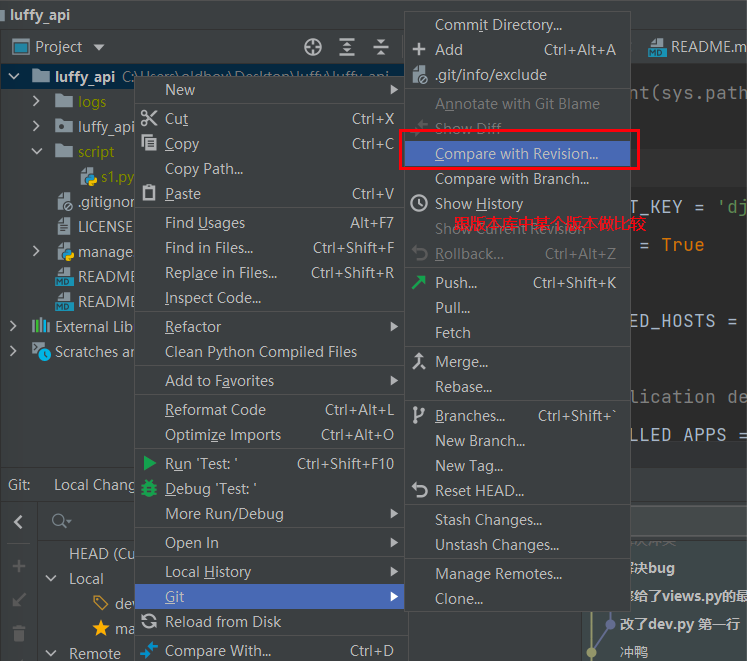Select Replace in Files... entry
This screenshot has width=747, height=661.
pyautogui.click(x=270, y=273)
